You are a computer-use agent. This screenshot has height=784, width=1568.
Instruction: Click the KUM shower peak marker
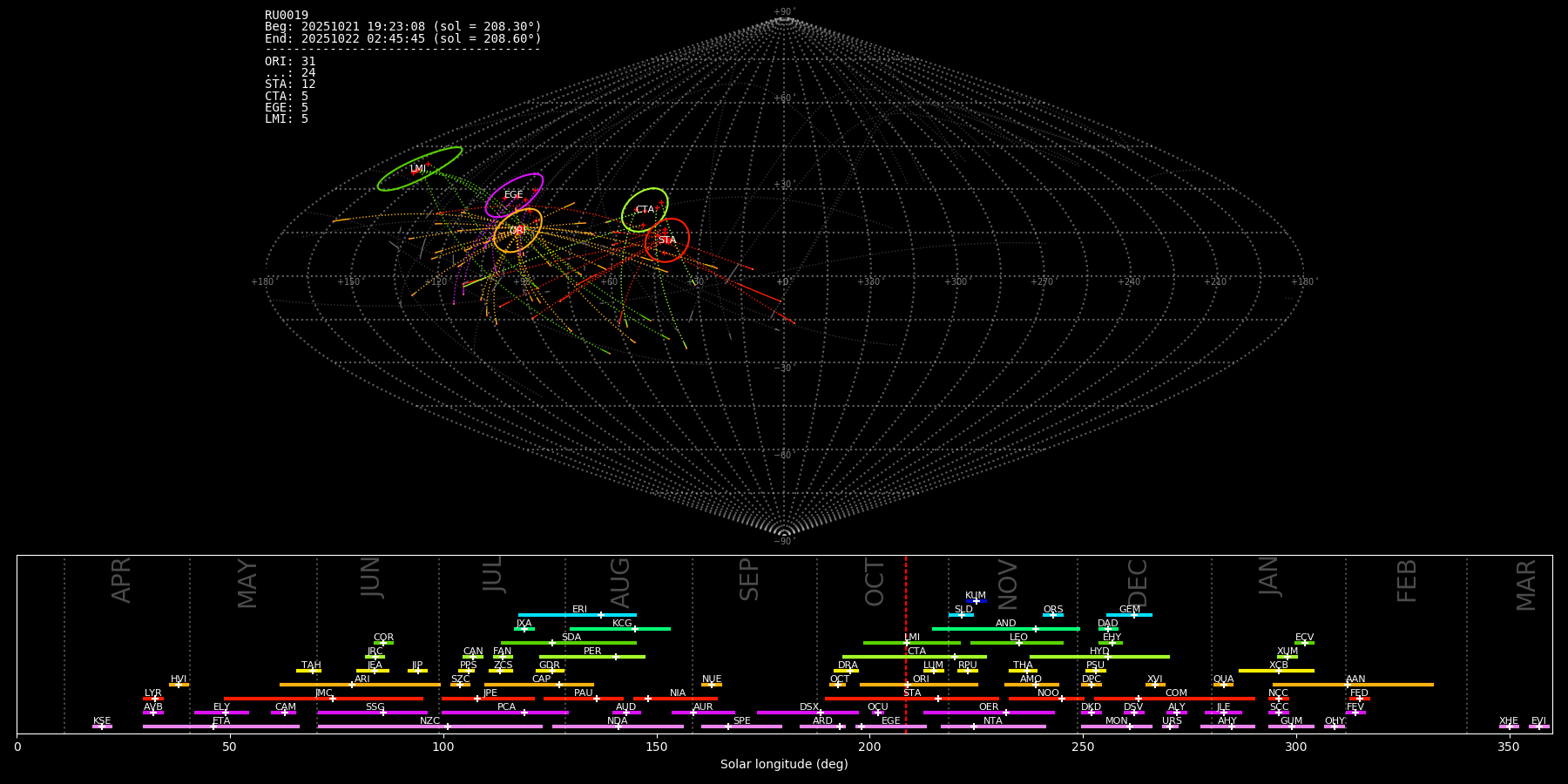tap(977, 601)
